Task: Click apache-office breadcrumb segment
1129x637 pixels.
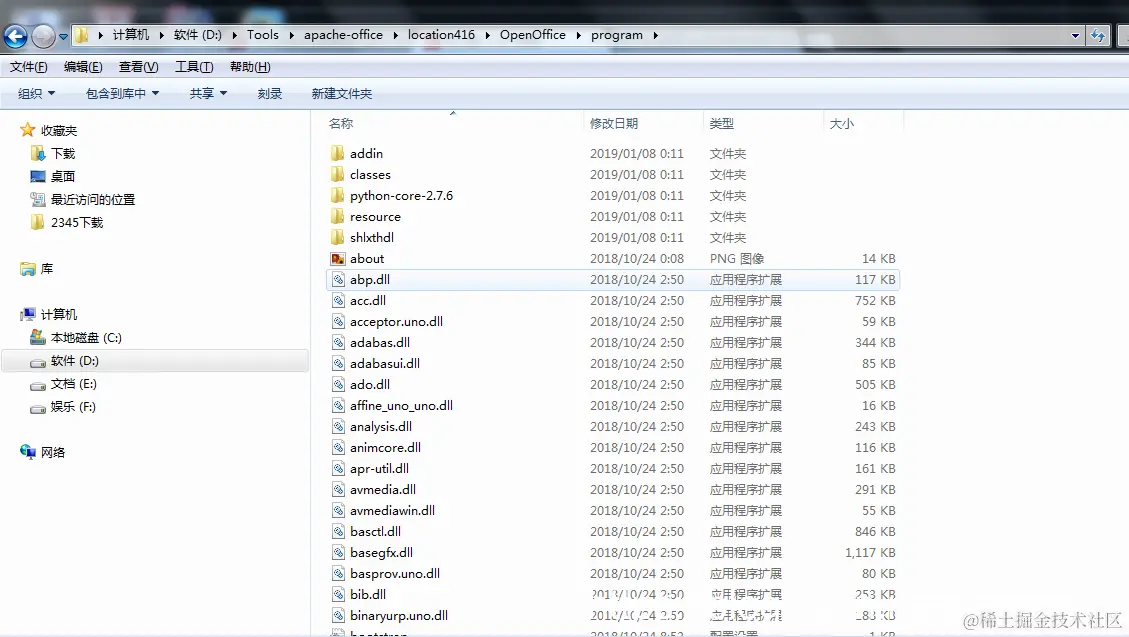Action: [x=343, y=35]
